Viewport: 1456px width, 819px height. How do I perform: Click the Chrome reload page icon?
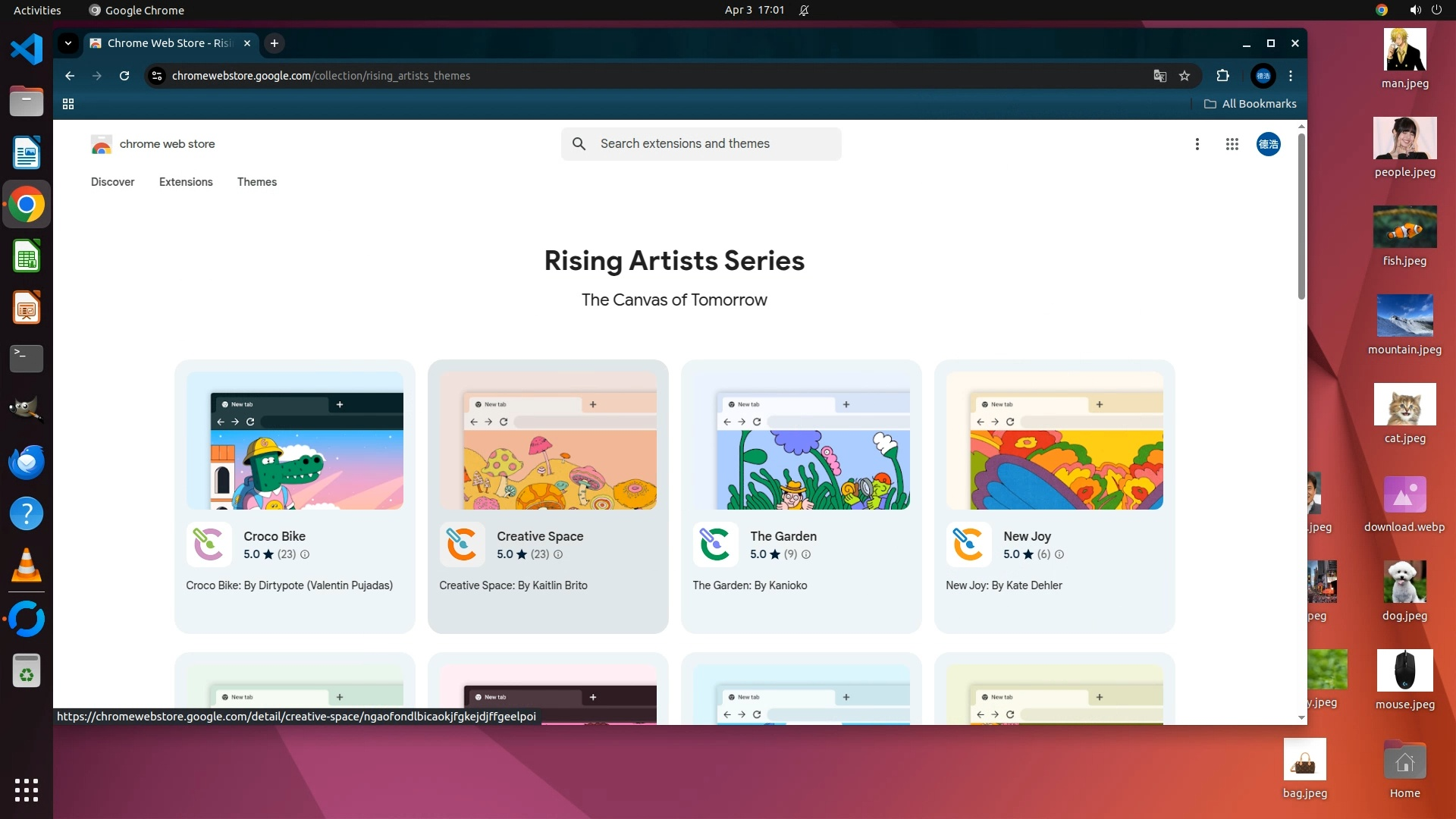click(124, 76)
